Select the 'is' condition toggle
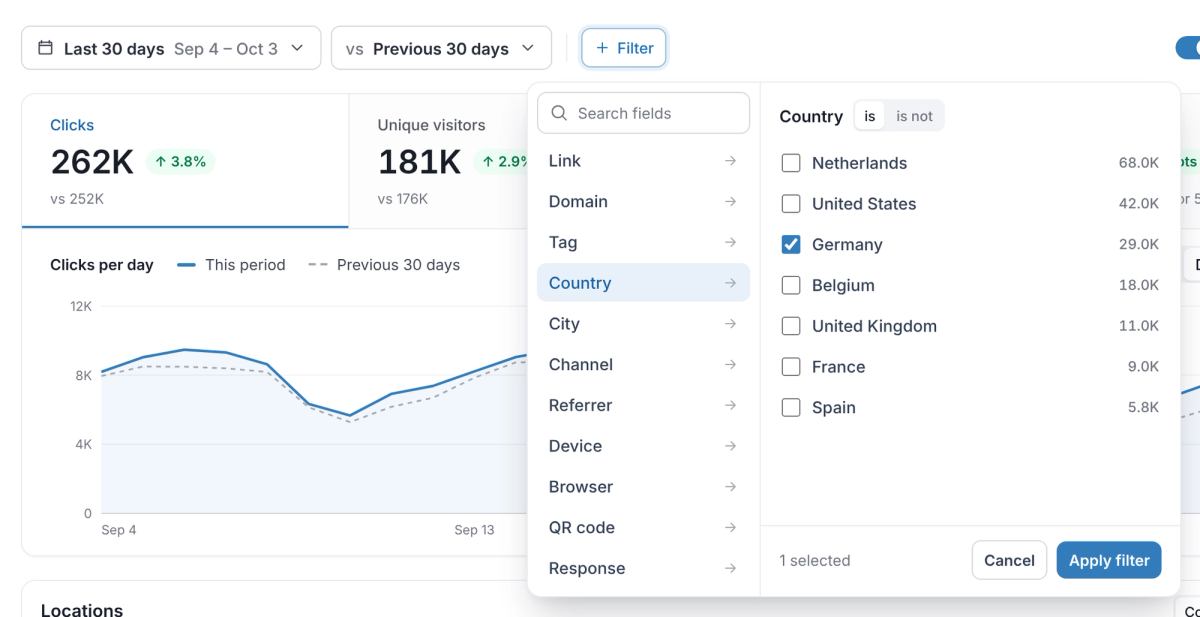 (870, 116)
